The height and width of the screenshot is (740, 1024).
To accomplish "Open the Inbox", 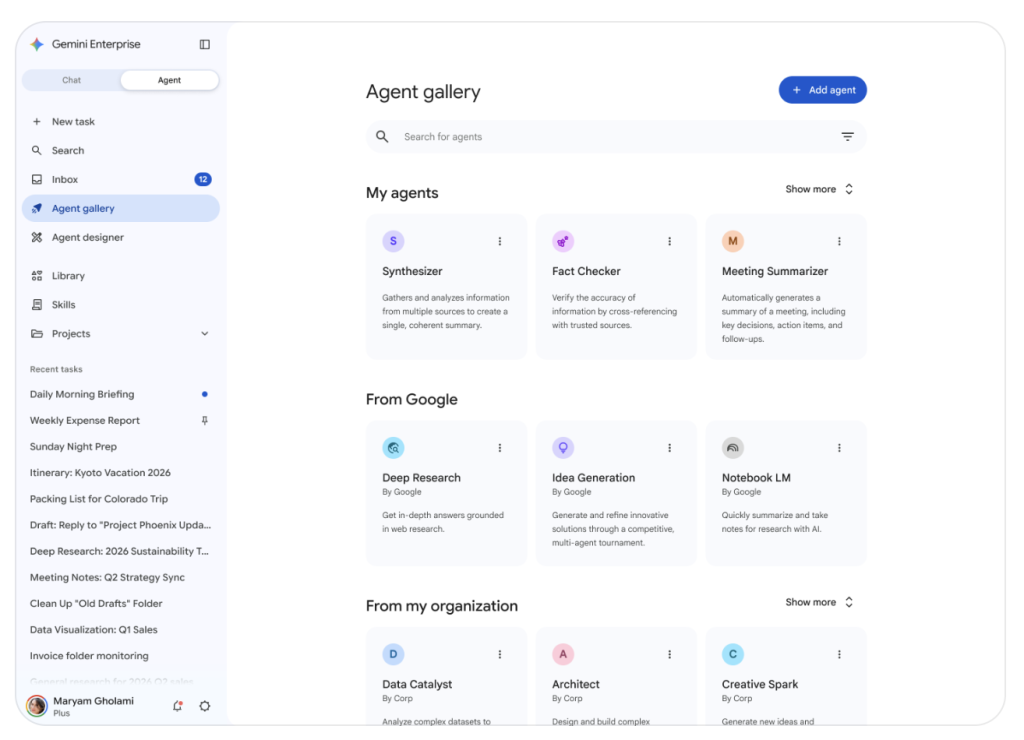I will 121,179.
